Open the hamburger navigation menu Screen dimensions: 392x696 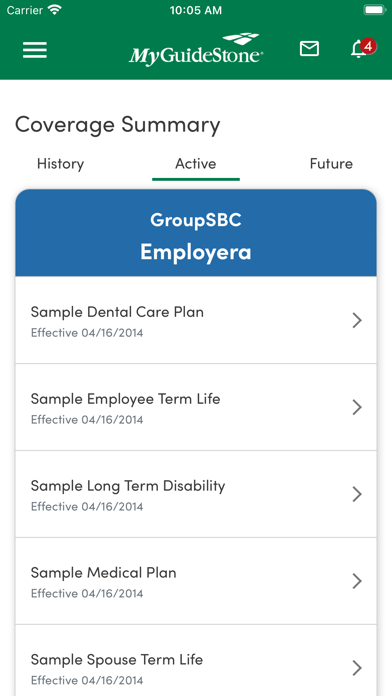coord(35,50)
